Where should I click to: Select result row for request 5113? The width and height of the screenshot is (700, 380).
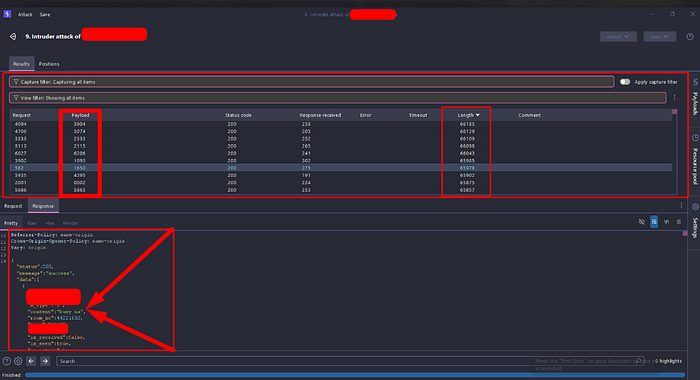[341, 146]
